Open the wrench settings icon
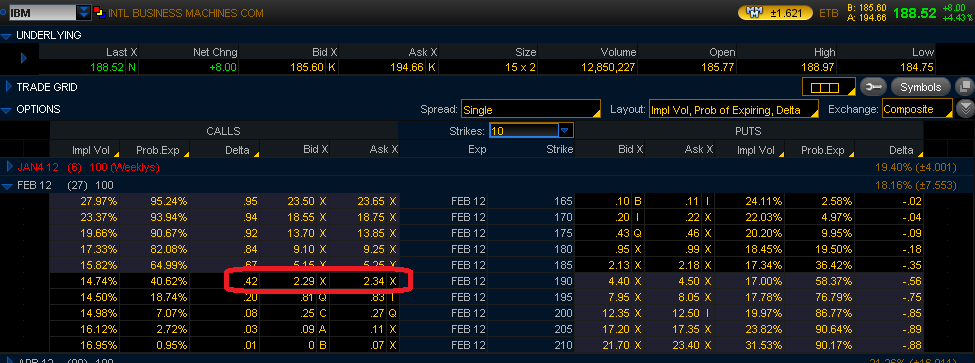Viewport: 975px width, 363px height. pos(874,87)
